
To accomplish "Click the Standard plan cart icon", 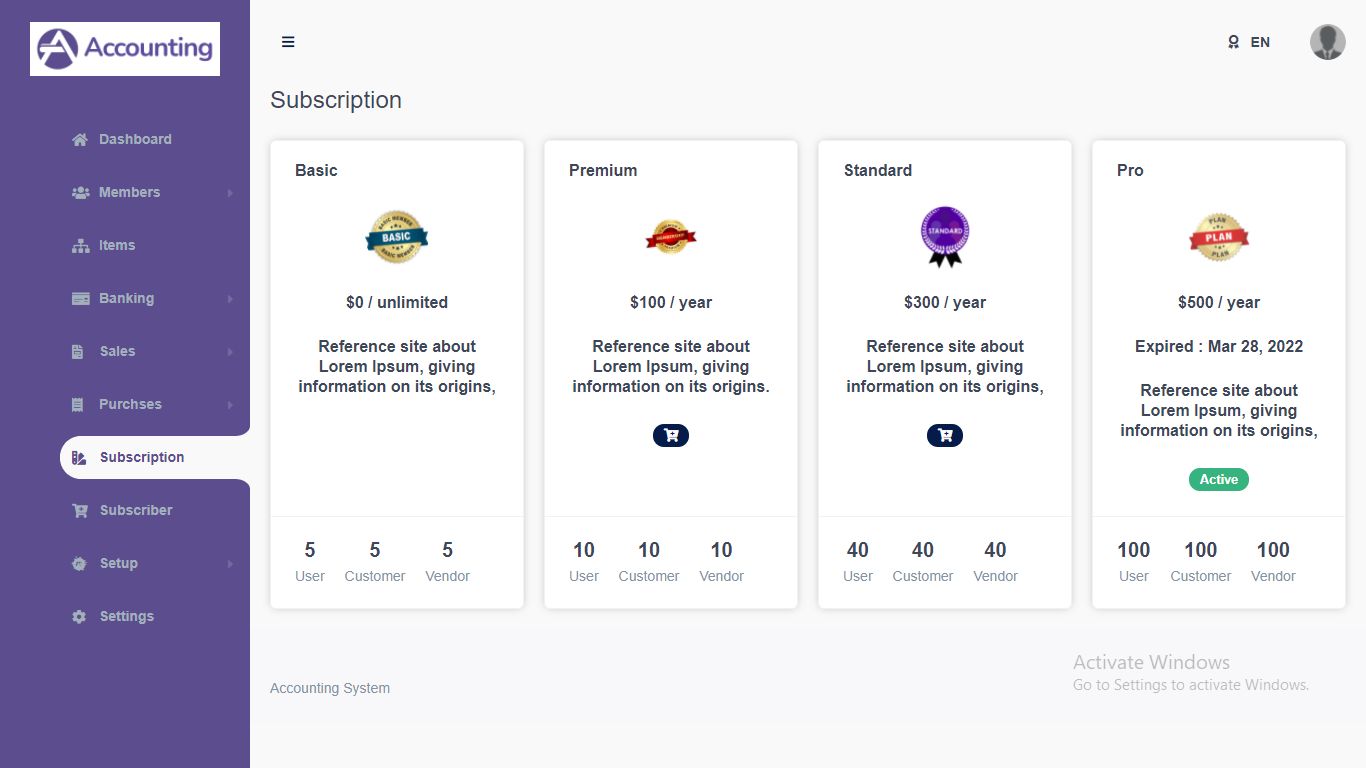I will coord(945,436).
